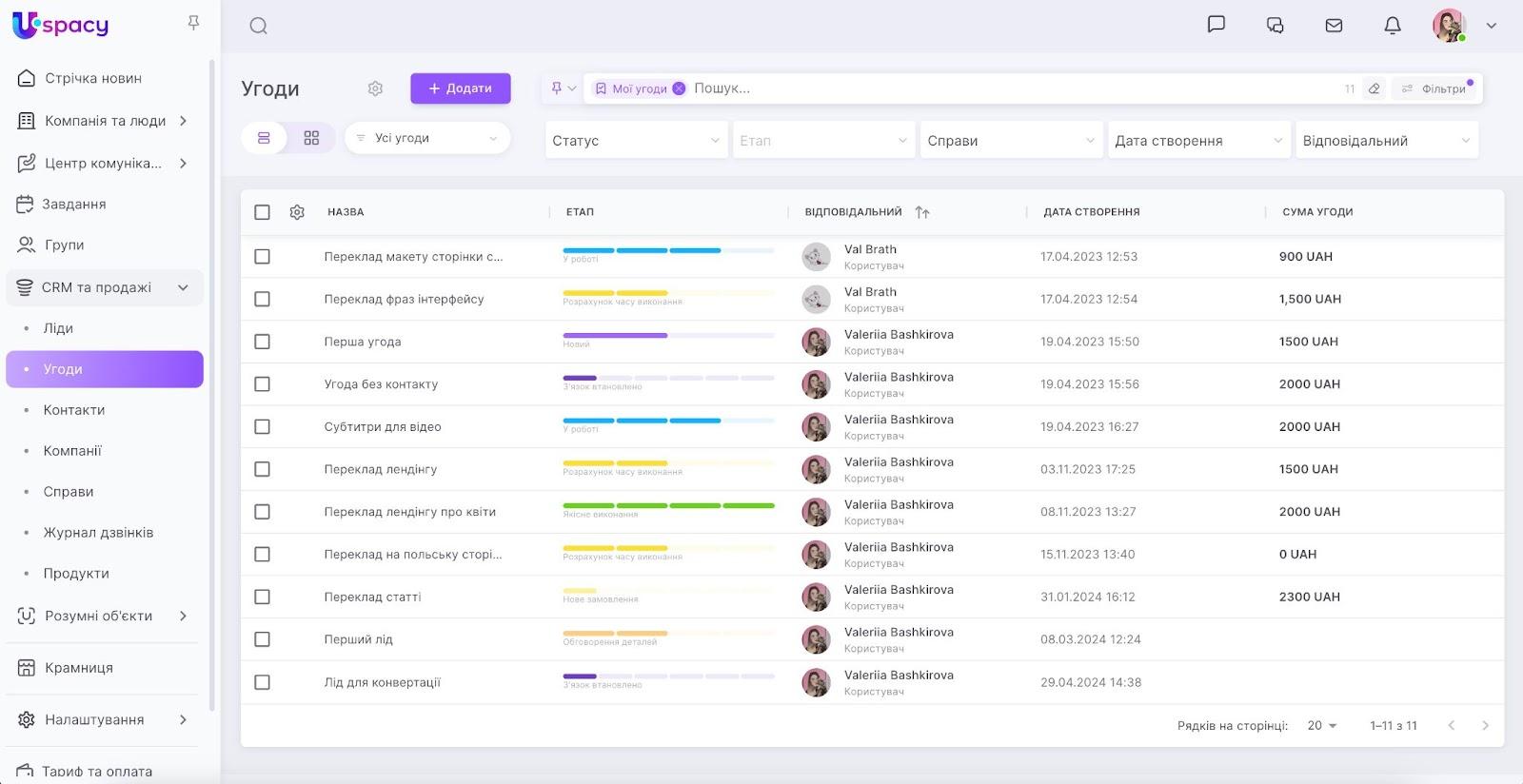Select the Переклад статті row checkbox

262,597
